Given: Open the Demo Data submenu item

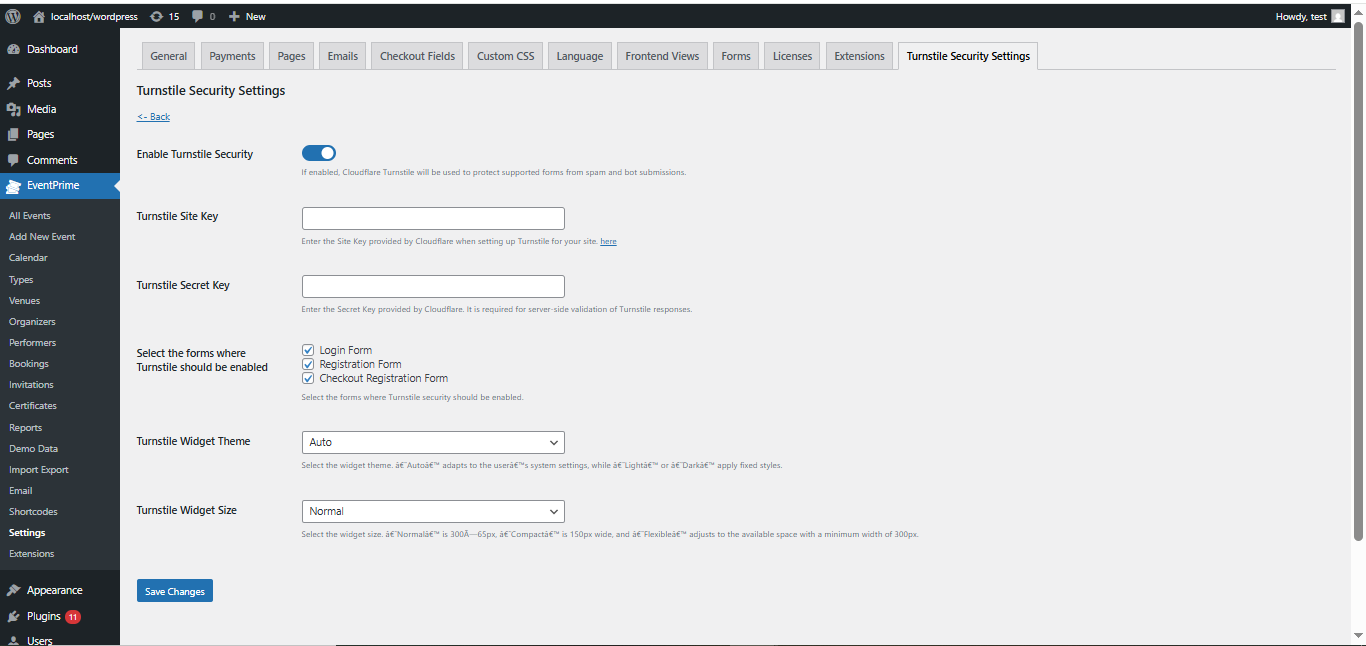Looking at the screenshot, I should pos(33,449).
